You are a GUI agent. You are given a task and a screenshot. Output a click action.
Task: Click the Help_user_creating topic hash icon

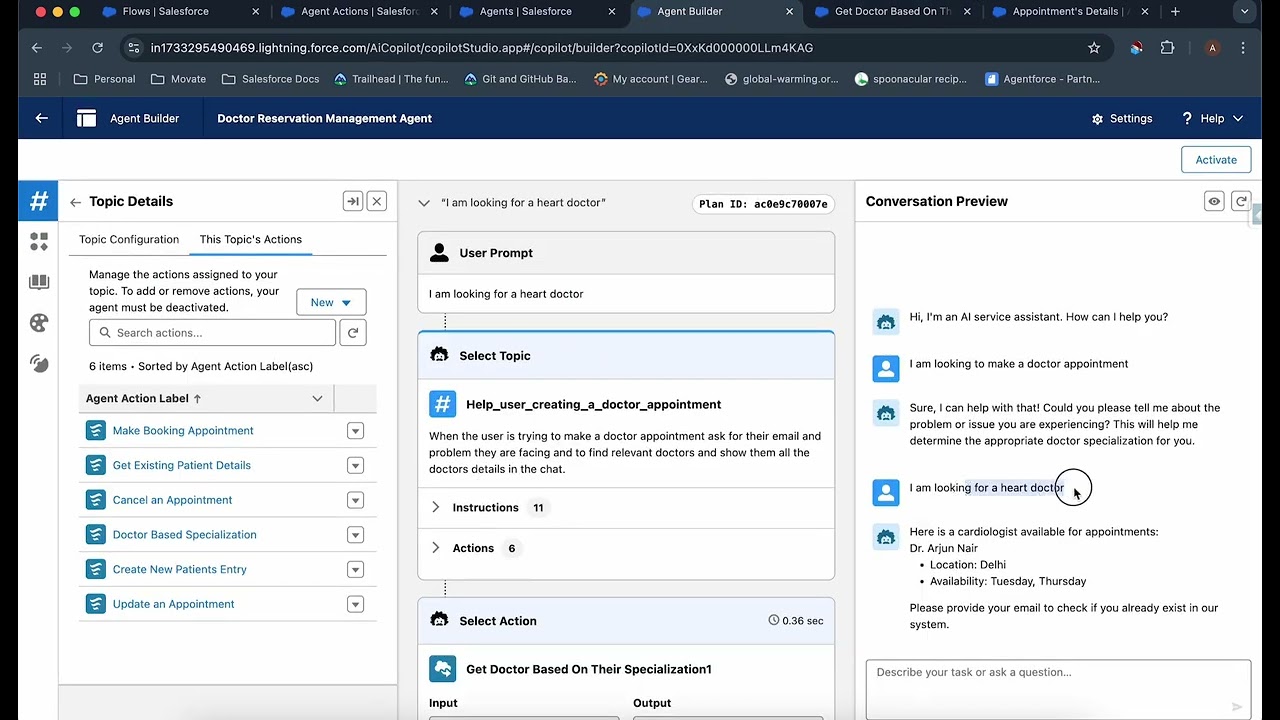[x=442, y=404]
